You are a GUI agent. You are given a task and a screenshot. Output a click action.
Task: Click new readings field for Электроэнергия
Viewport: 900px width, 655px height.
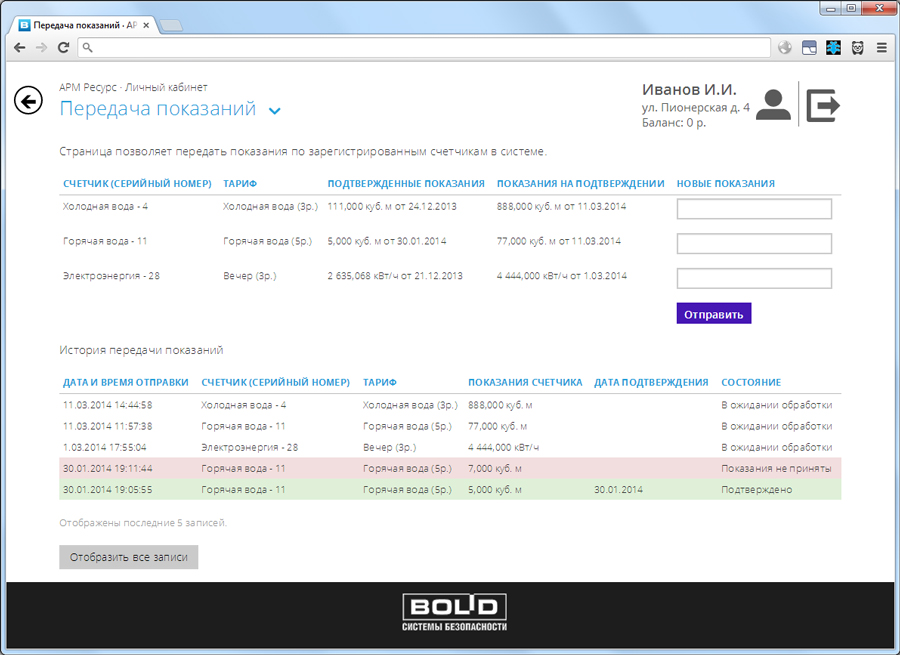point(754,278)
